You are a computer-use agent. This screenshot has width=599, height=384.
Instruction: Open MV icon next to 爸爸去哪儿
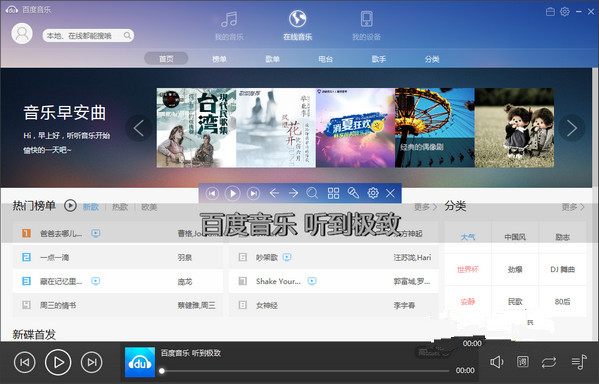96,233
